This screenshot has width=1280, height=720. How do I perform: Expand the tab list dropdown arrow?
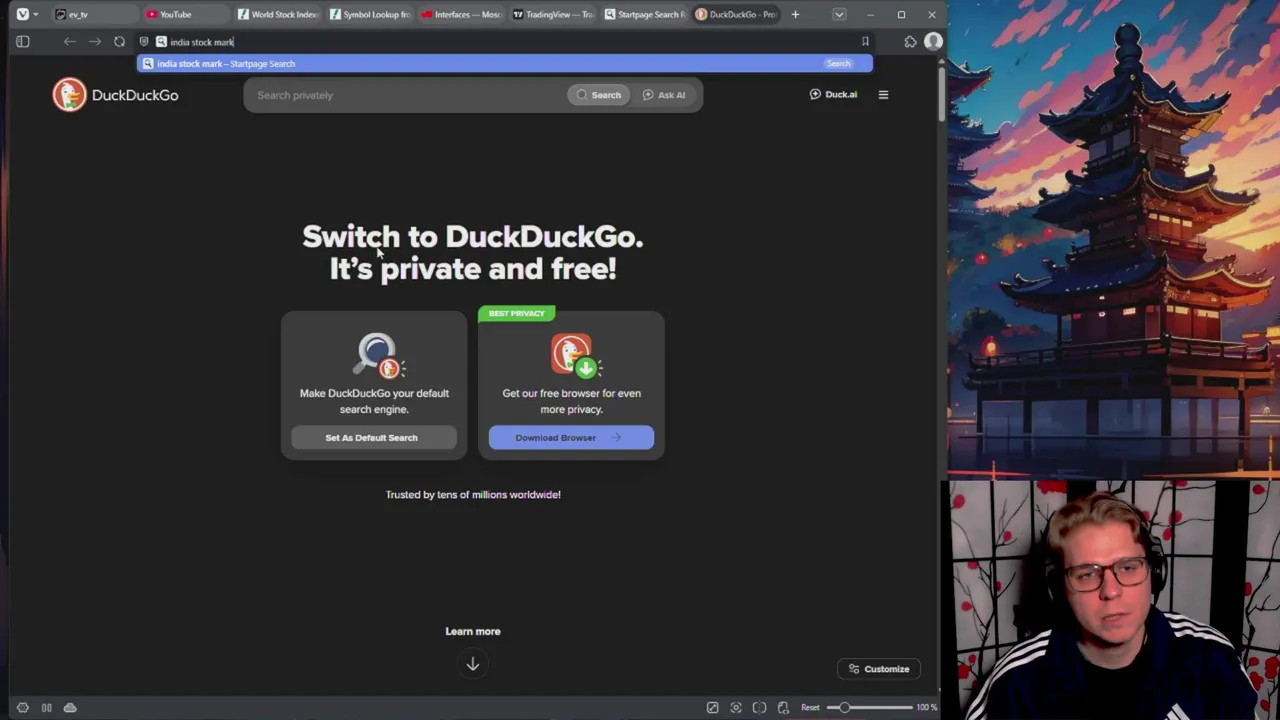click(x=839, y=14)
